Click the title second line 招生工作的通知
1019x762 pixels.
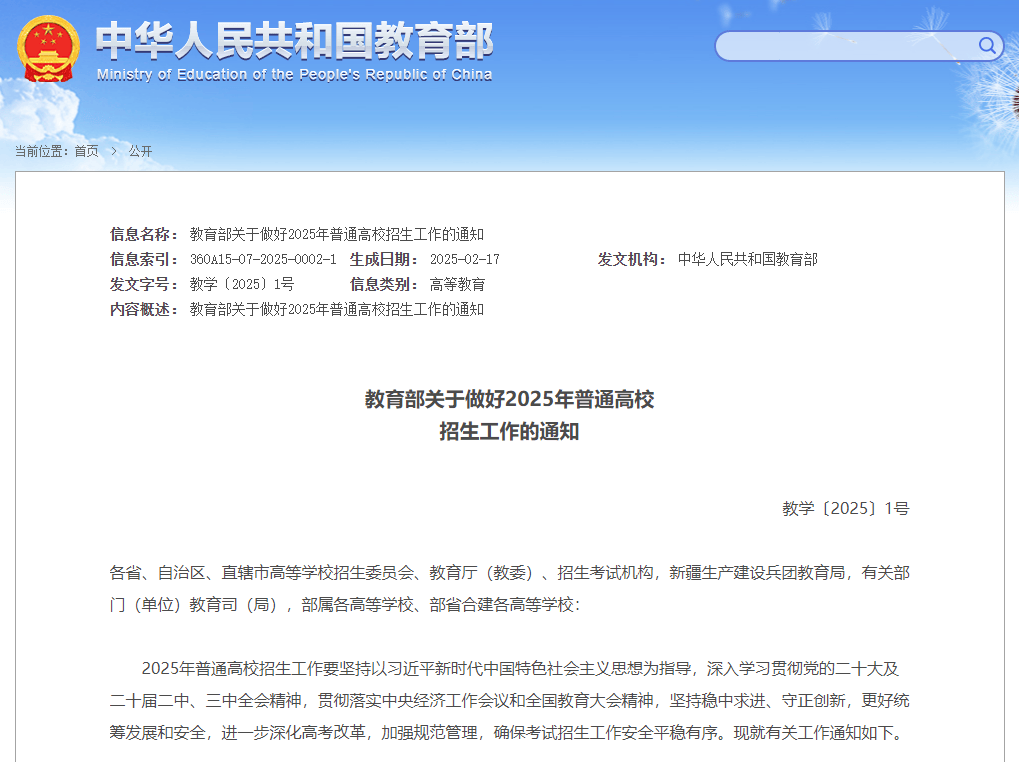click(x=510, y=431)
